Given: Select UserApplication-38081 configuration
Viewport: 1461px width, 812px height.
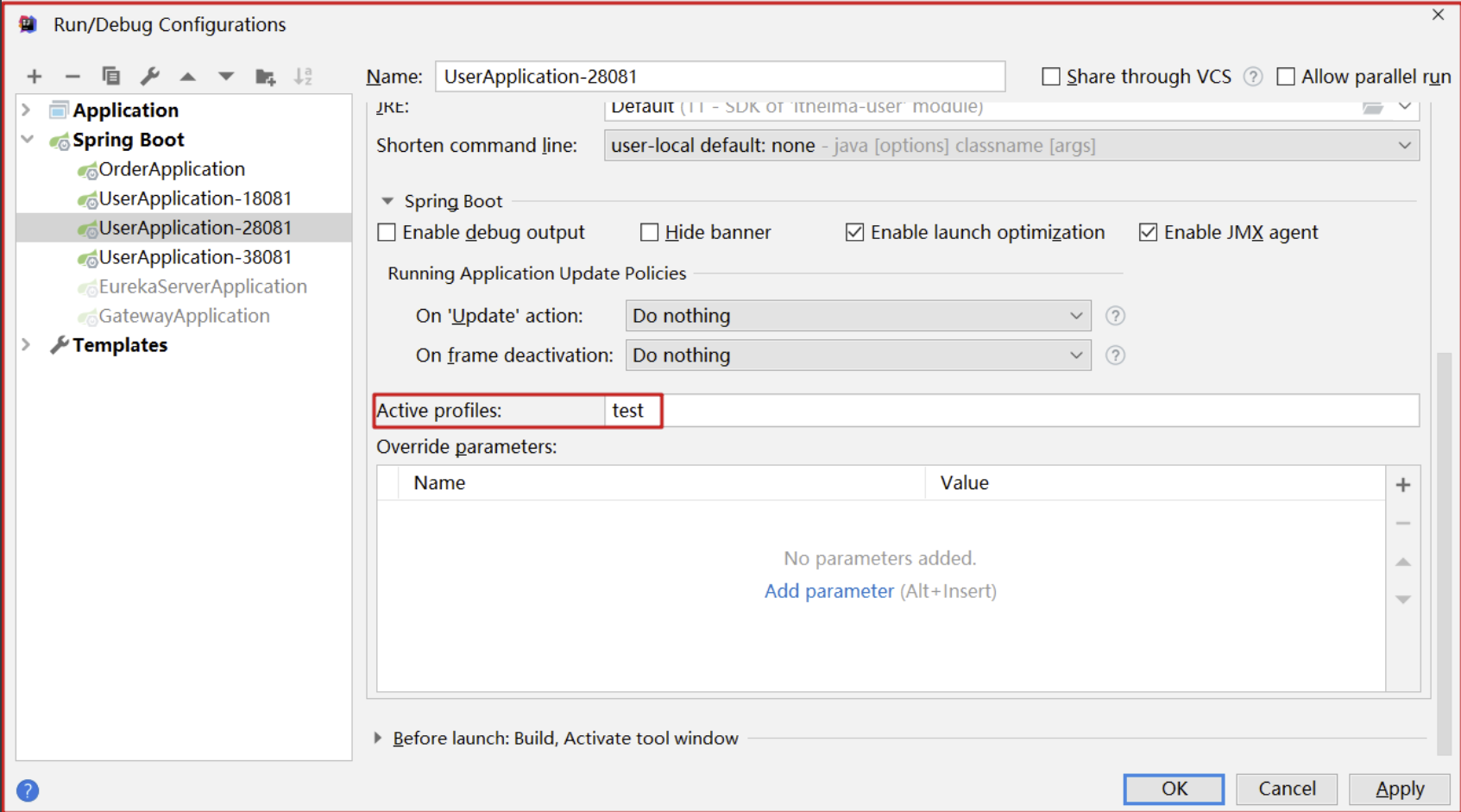Looking at the screenshot, I should point(195,257).
